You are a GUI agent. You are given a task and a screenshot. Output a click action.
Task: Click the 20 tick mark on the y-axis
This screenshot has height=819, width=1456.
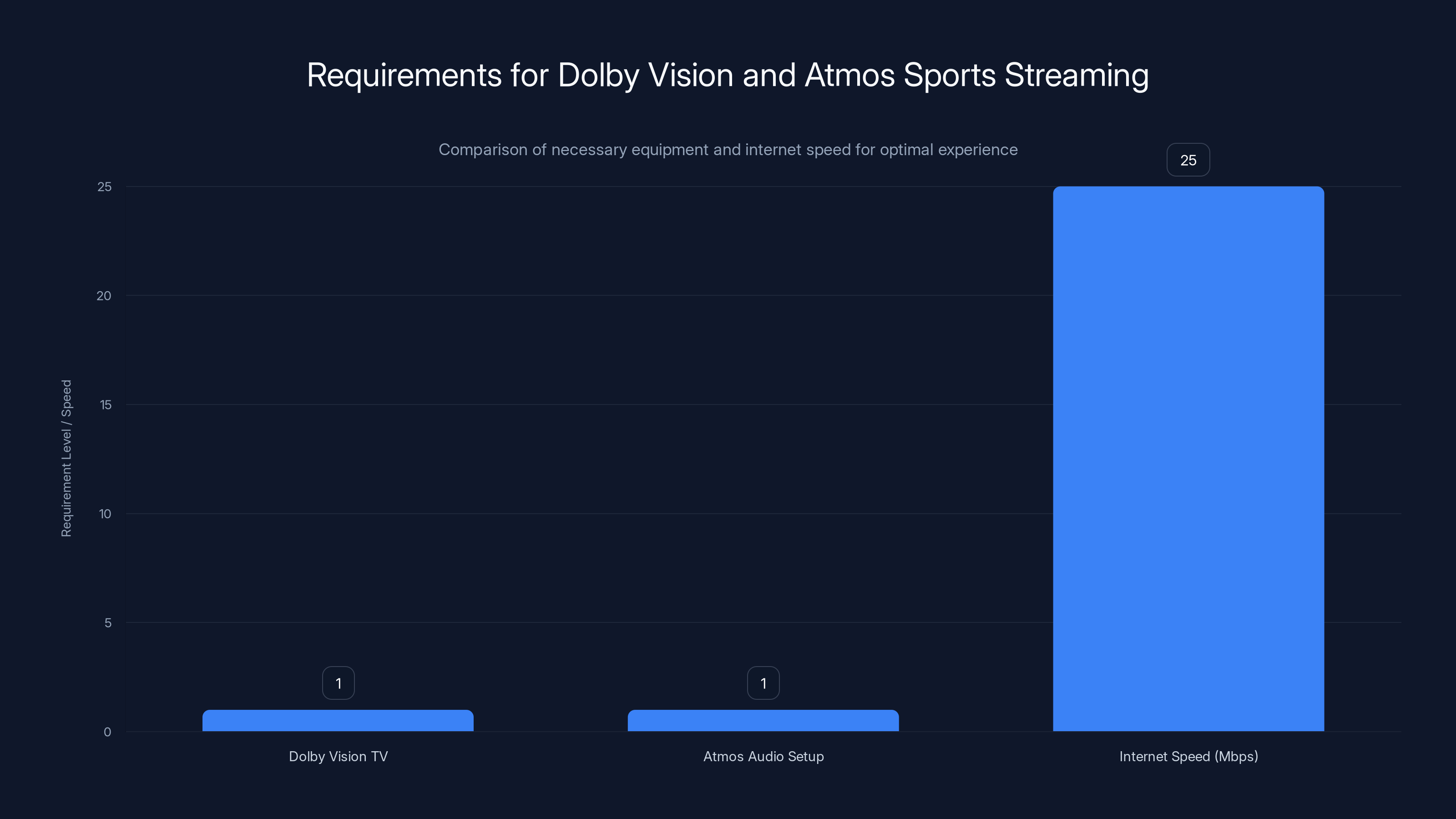click(x=105, y=295)
